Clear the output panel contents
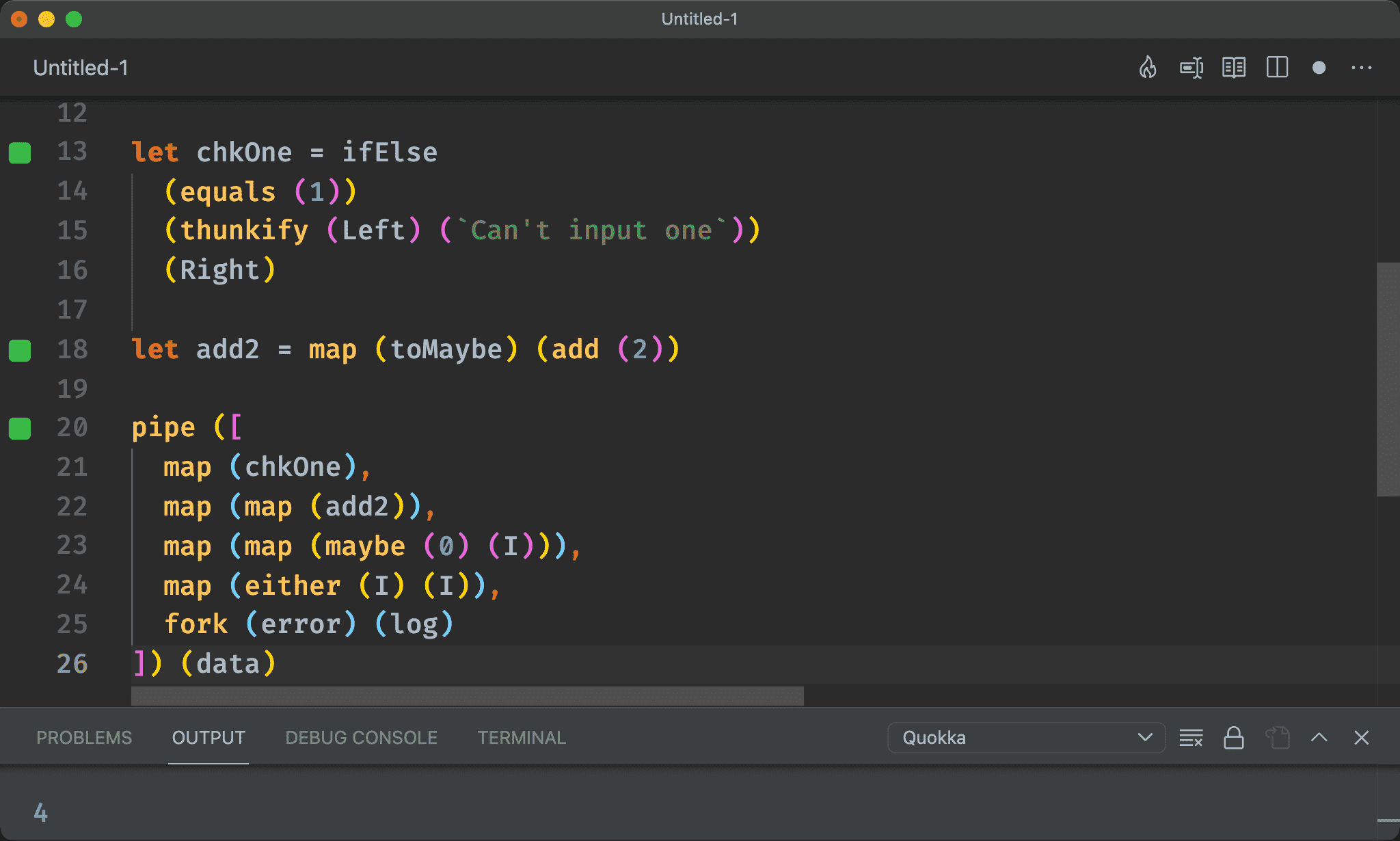This screenshot has width=1400, height=841. [1191, 738]
